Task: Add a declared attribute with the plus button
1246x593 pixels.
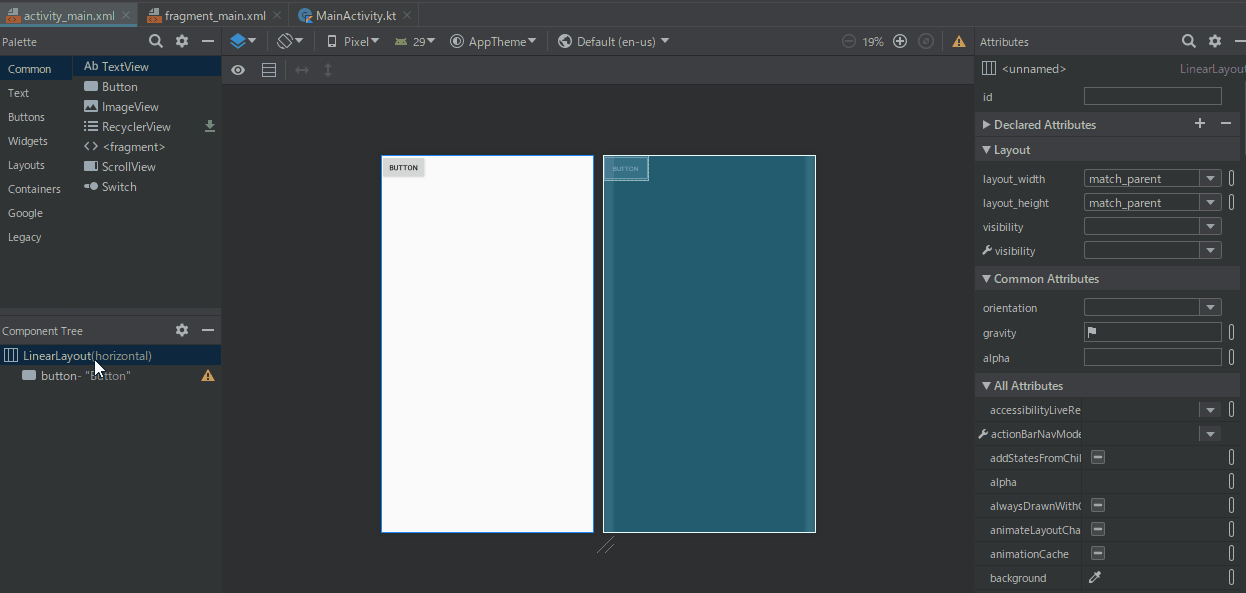Action: point(1200,123)
